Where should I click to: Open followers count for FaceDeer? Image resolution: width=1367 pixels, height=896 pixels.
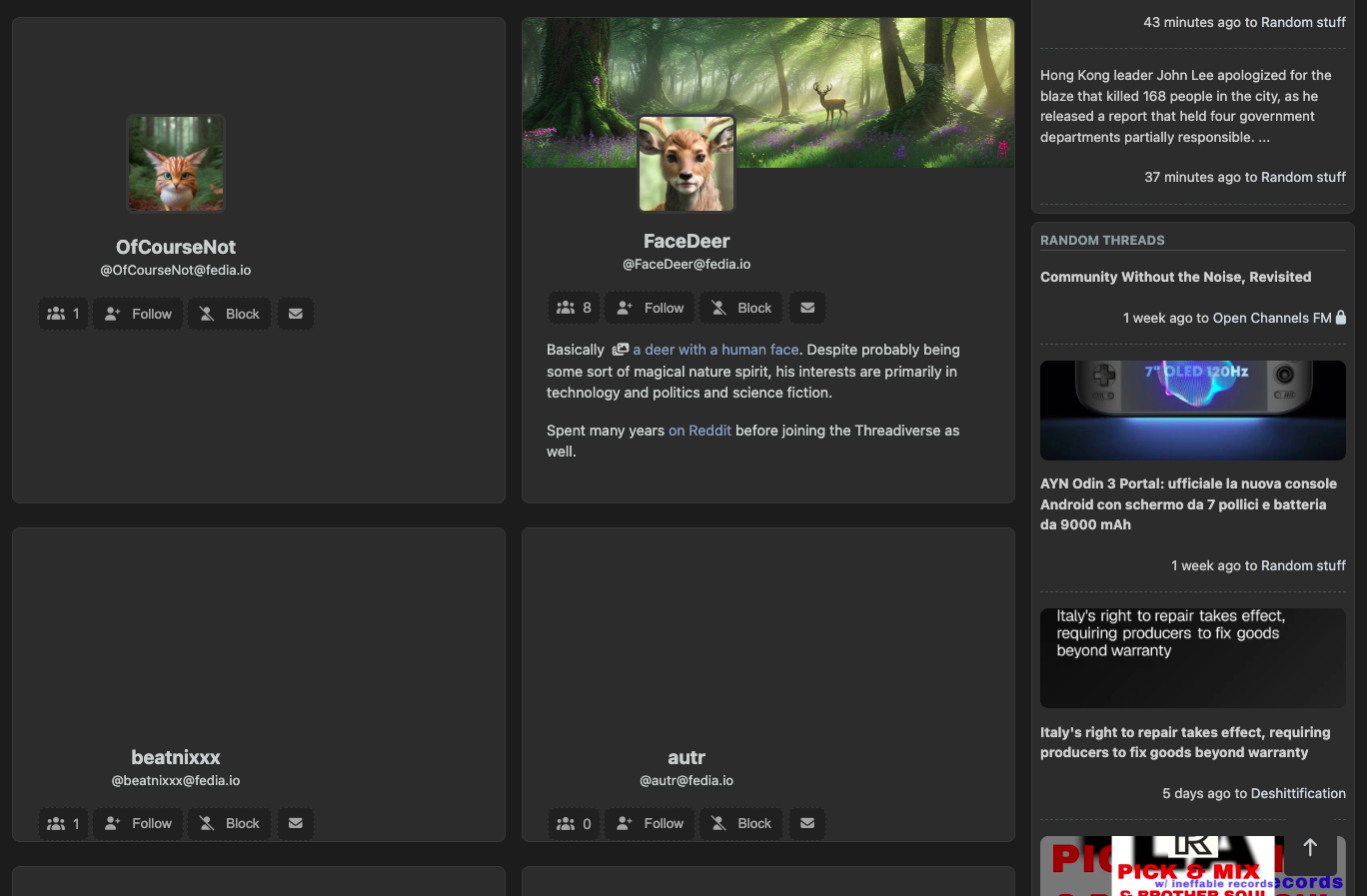click(575, 308)
